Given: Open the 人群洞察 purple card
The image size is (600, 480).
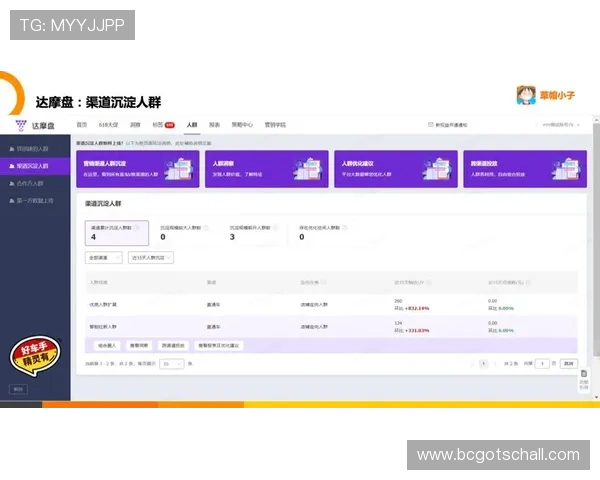Looking at the screenshot, I should click(267, 169).
